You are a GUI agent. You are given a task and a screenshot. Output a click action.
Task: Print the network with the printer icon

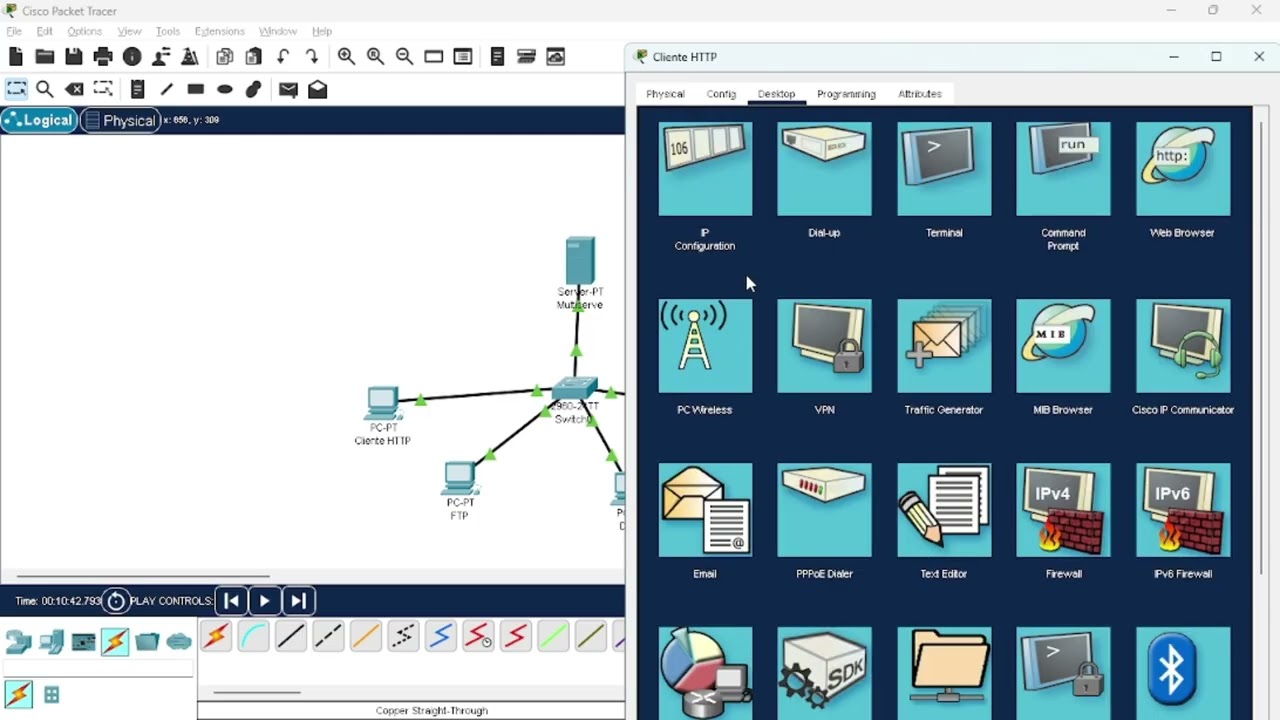103,57
